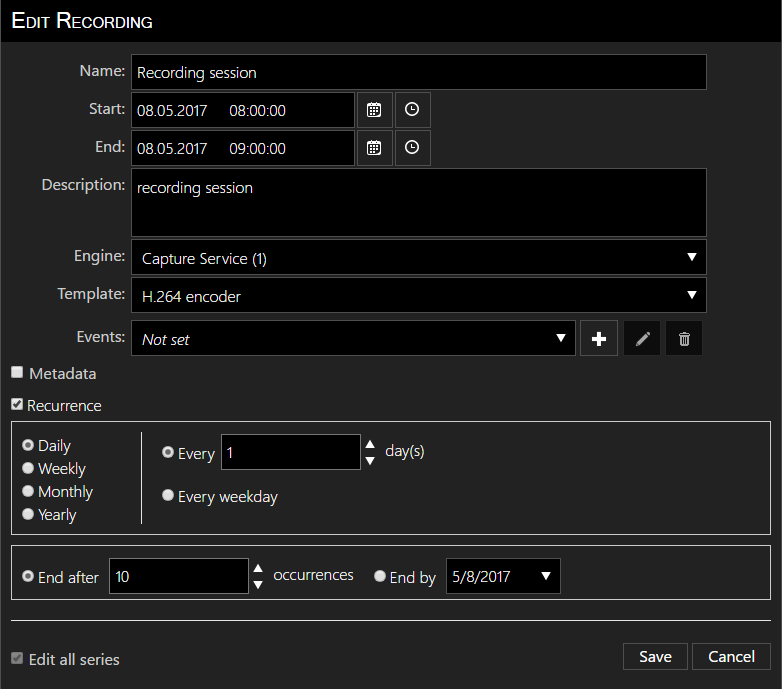Enable the Metadata checkbox

pos(17,372)
